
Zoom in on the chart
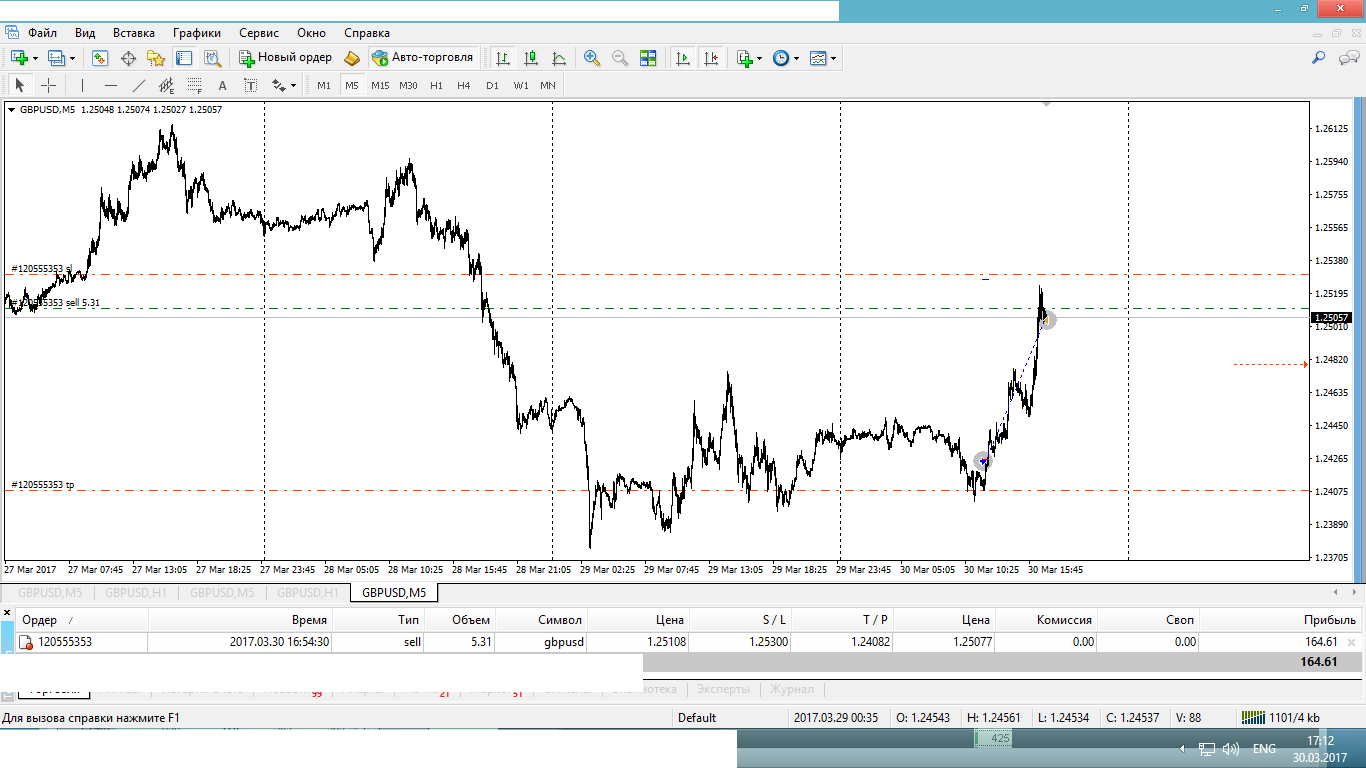(592, 58)
